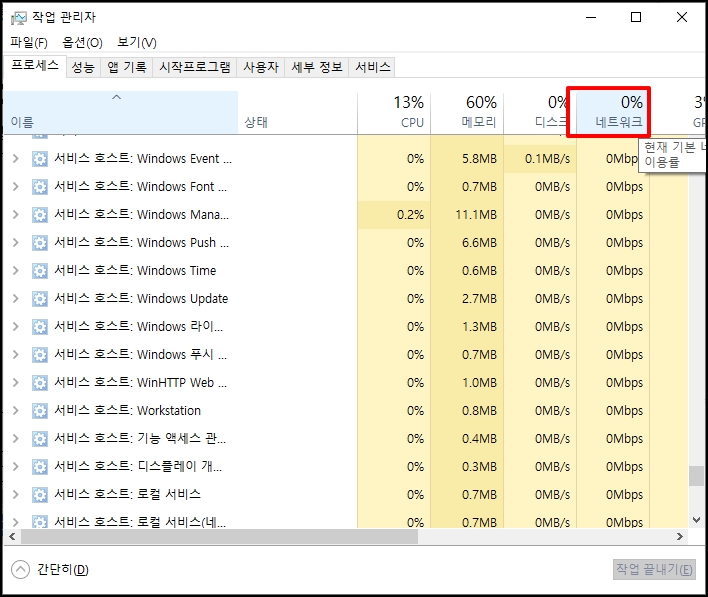
Task: Expand the Windows Push service host row
Action: 16,243
